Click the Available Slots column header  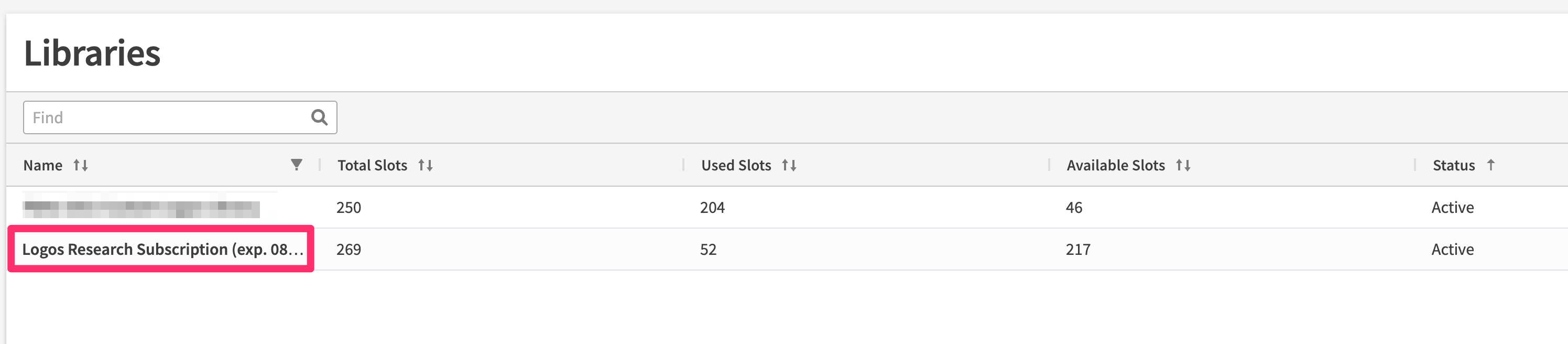(x=1116, y=165)
